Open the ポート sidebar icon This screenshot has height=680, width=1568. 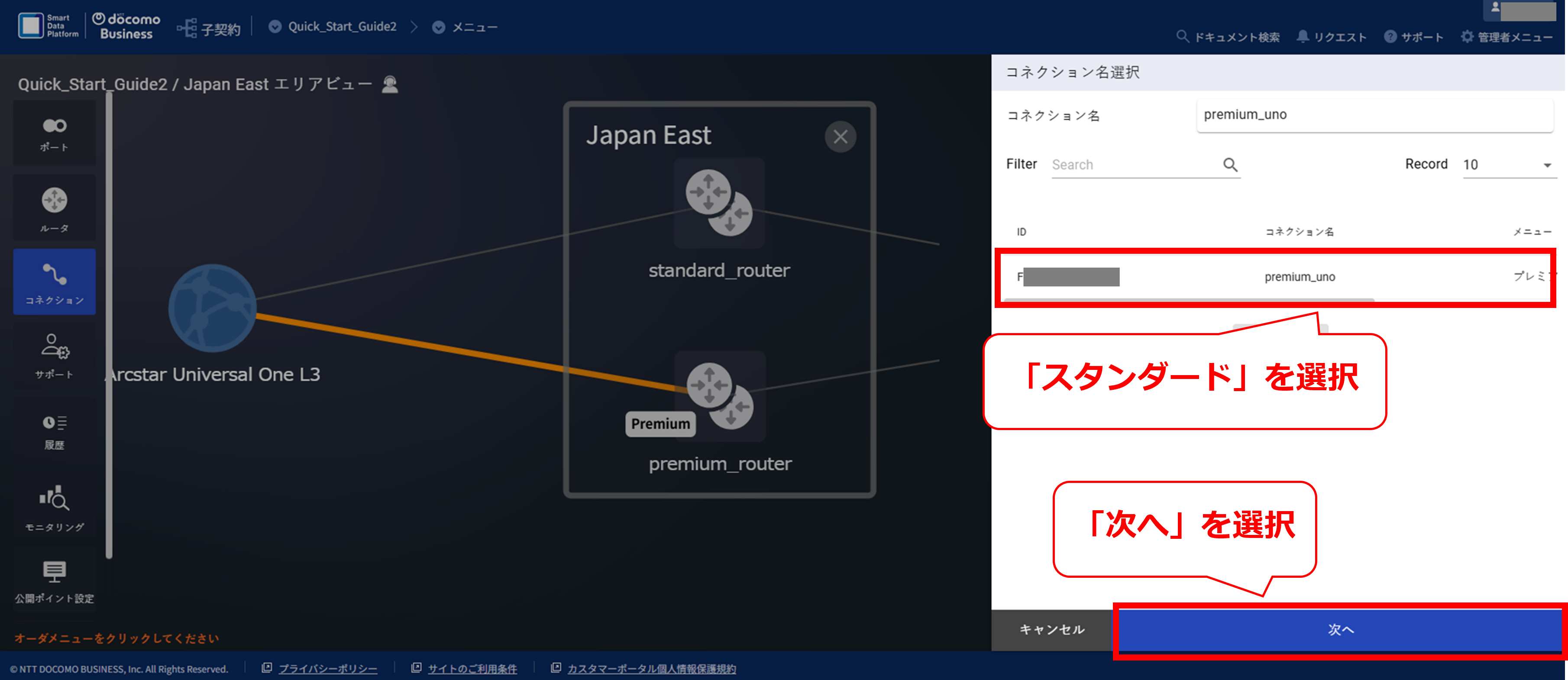click(54, 134)
